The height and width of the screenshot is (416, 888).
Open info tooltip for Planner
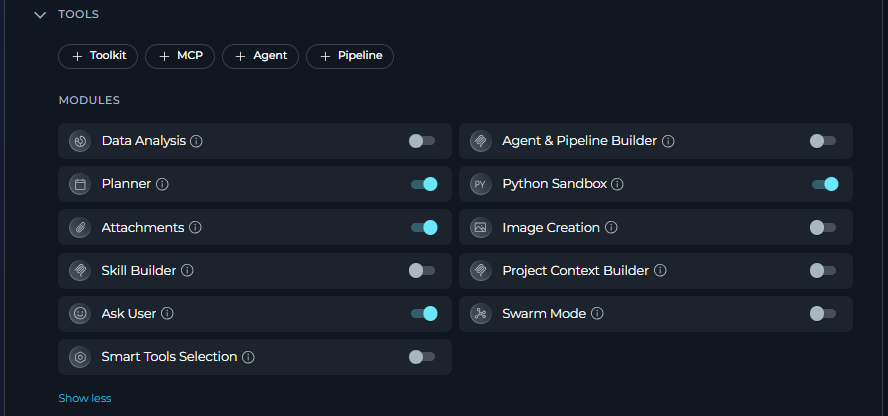pos(162,184)
